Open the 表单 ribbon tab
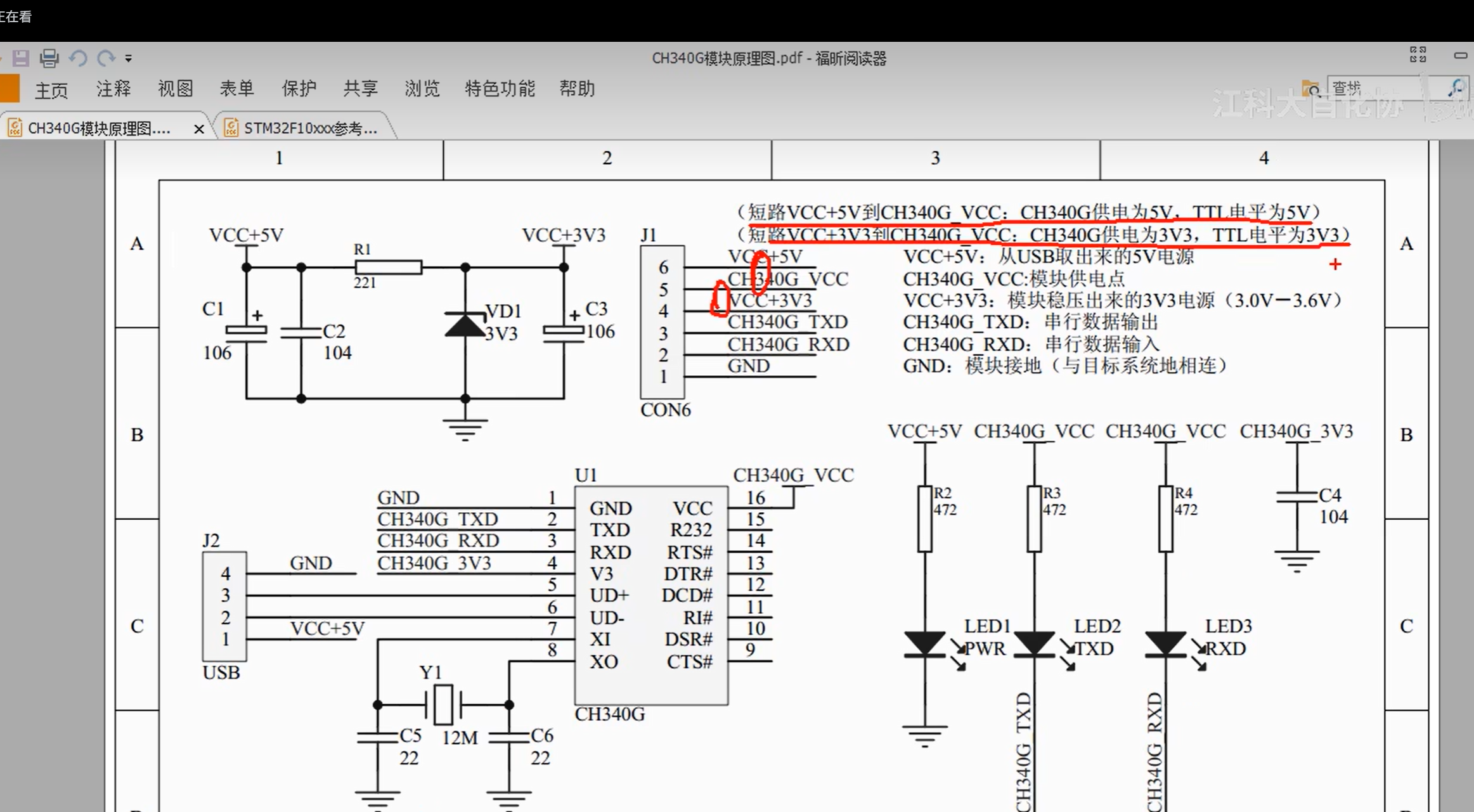The width and height of the screenshot is (1474, 812). [236, 89]
